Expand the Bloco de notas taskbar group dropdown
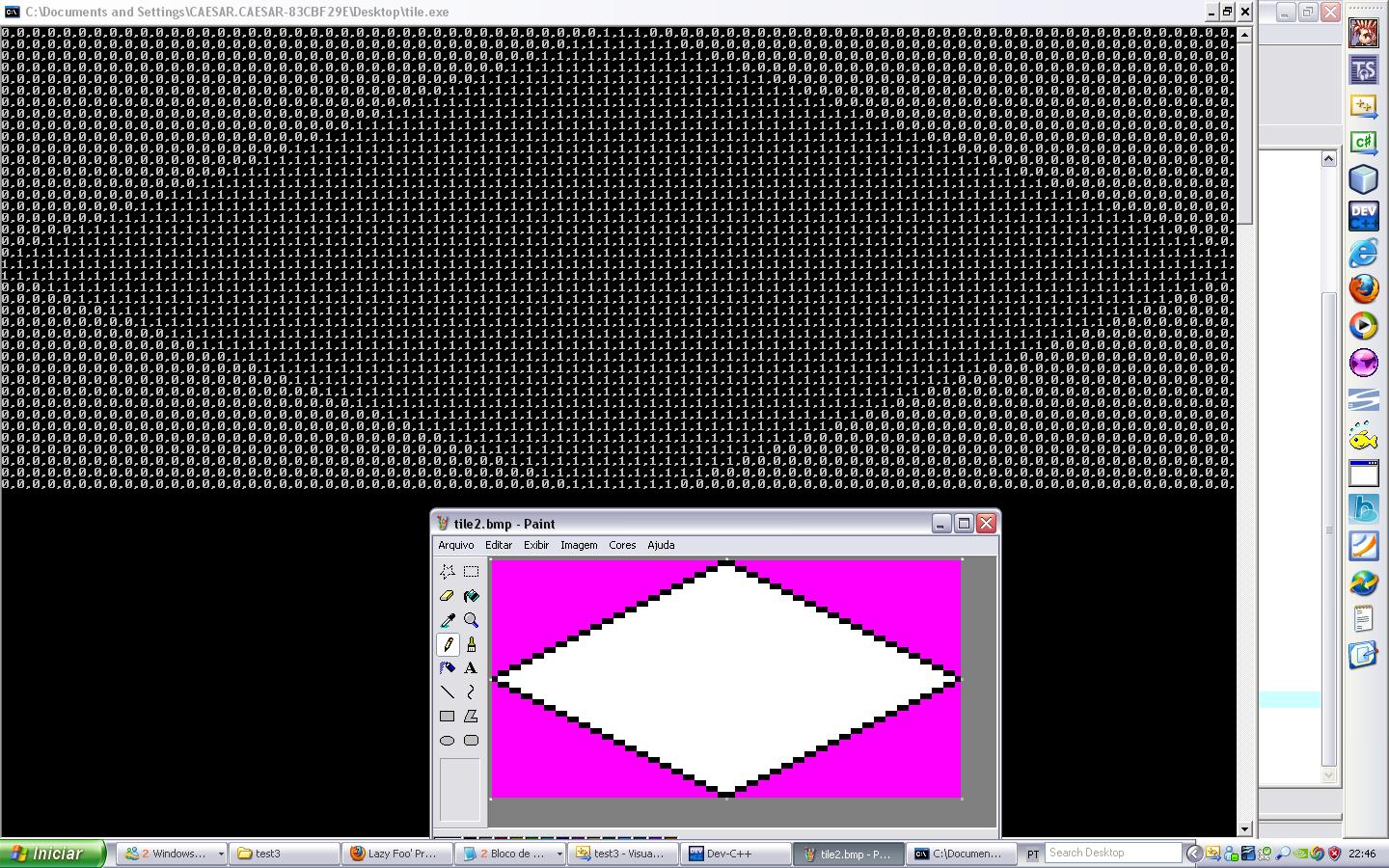The width and height of the screenshot is (1389, 868). 558,854
